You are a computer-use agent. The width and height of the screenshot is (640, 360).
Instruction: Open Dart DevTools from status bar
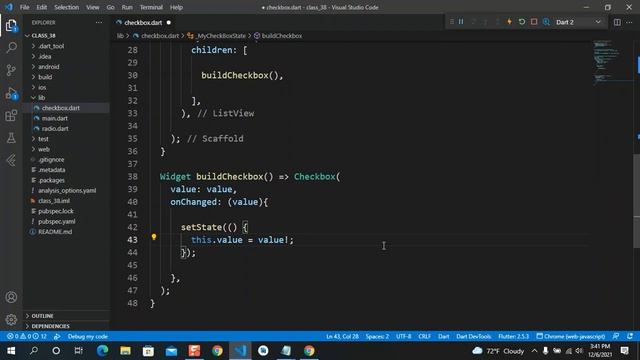tap(473, 337)
